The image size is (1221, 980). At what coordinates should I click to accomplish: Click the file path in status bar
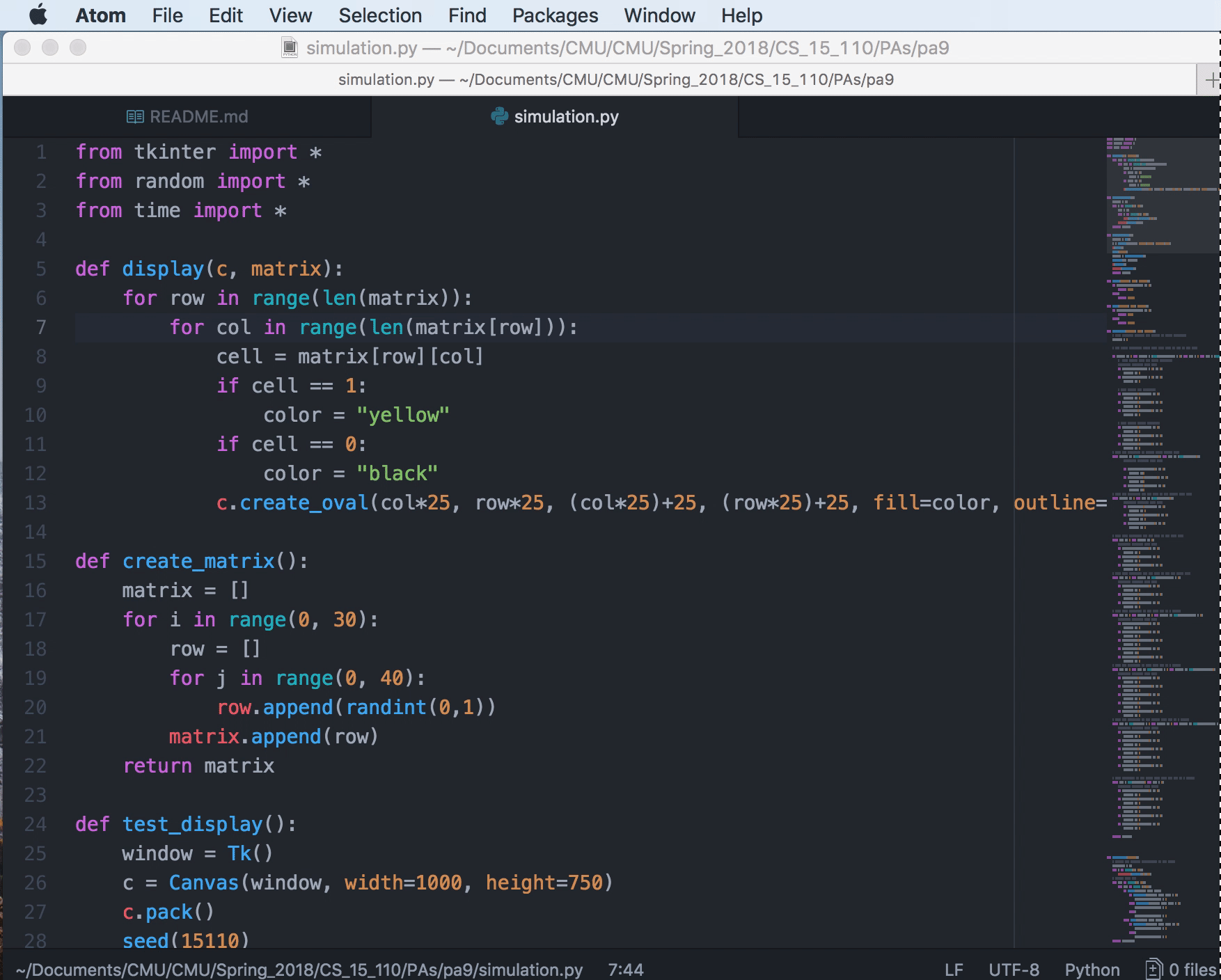(x=299, y=970)
